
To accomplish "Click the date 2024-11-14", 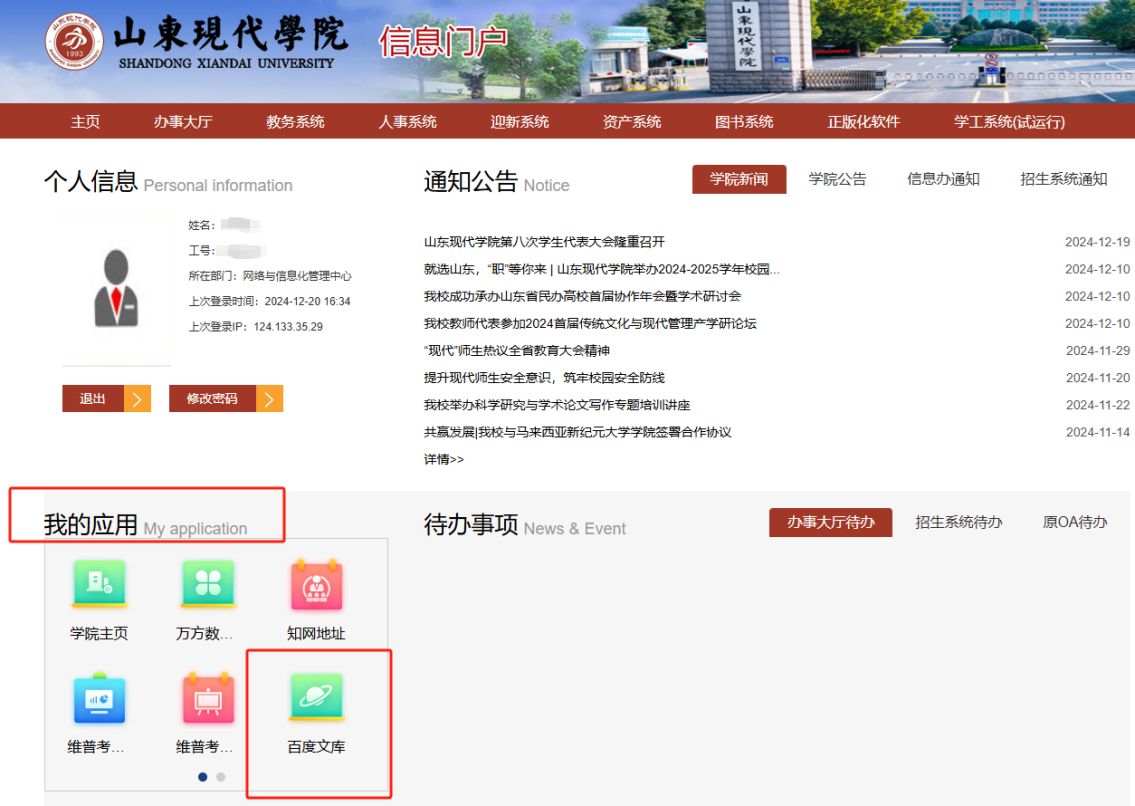I will [x=1097, y=432].
